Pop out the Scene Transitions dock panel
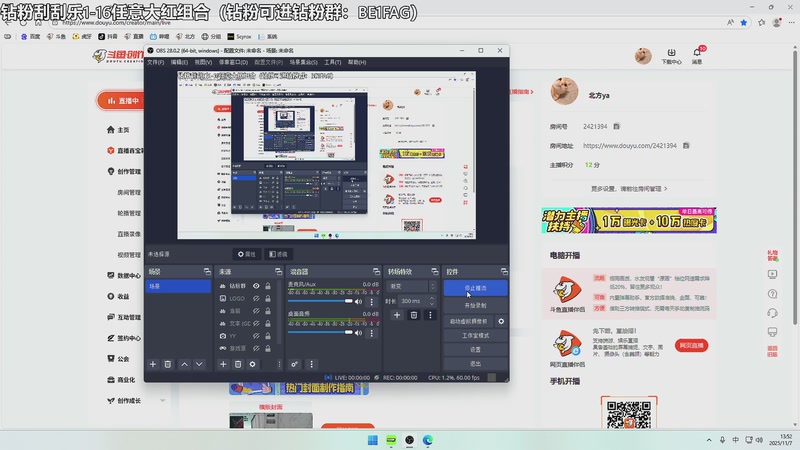The width and height of the screenshot is (800, 450). click(x=434, y=271)
